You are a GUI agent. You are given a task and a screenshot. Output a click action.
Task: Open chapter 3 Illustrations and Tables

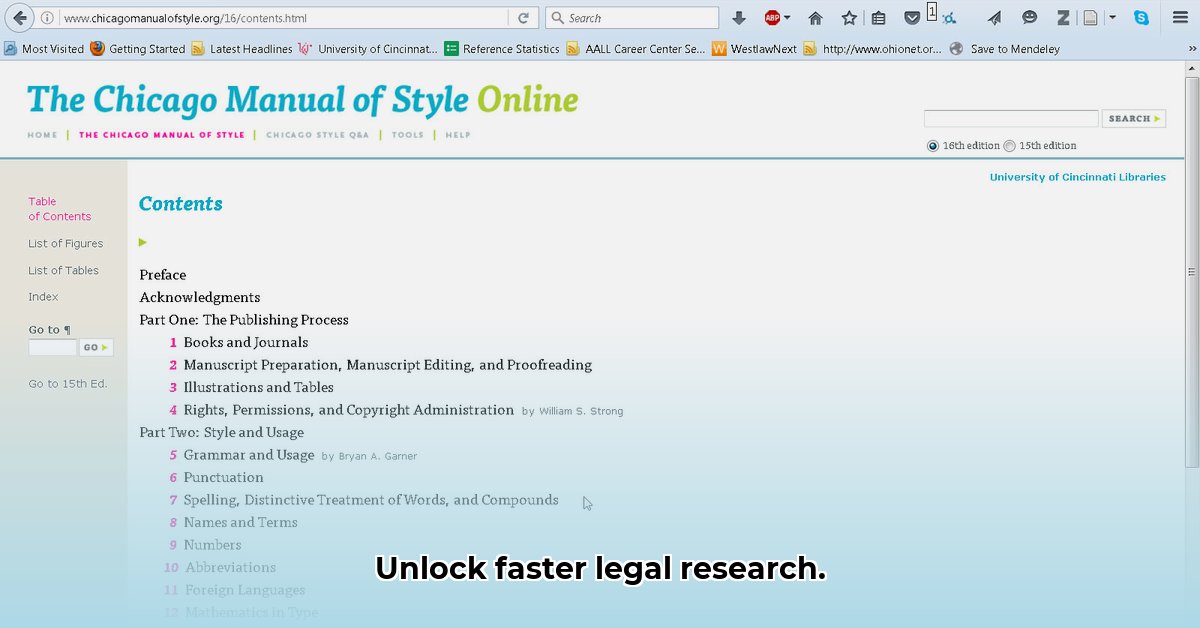click(259, 387)
